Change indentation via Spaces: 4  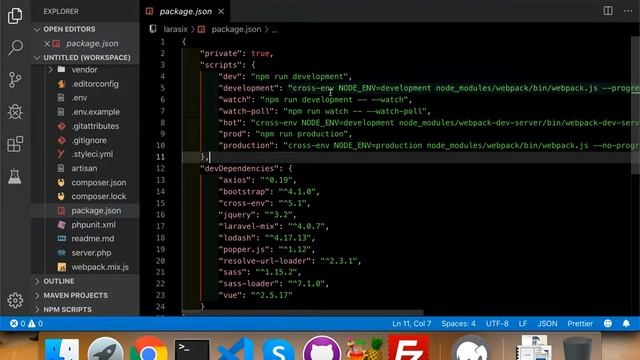tap(458, 323)
